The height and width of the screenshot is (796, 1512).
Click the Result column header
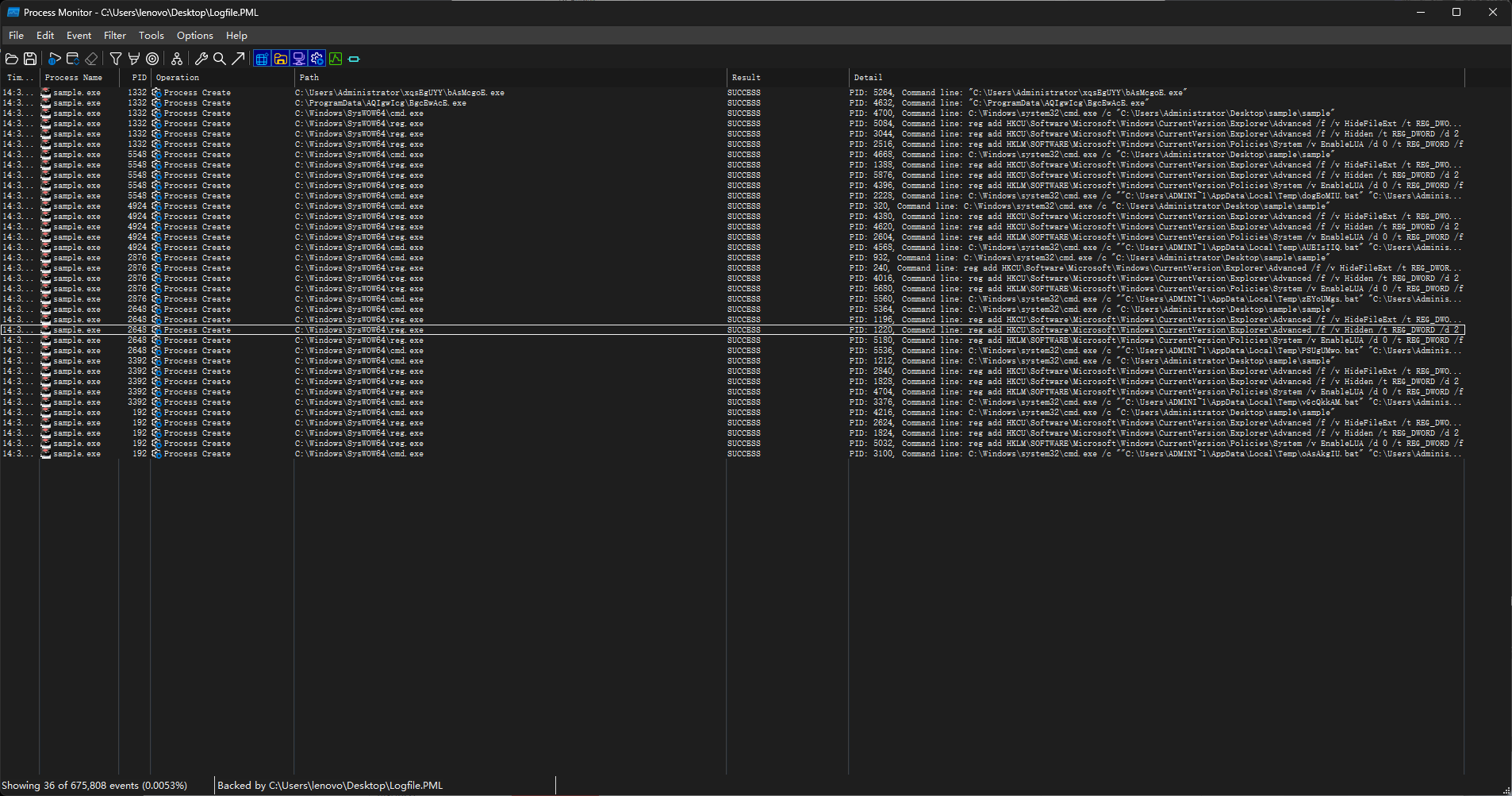[x=787, y=78]
